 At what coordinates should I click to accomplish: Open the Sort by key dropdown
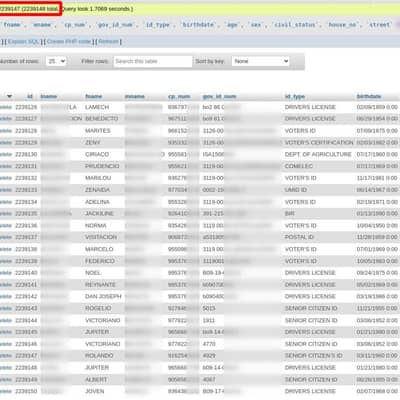[x=260, y=61]
